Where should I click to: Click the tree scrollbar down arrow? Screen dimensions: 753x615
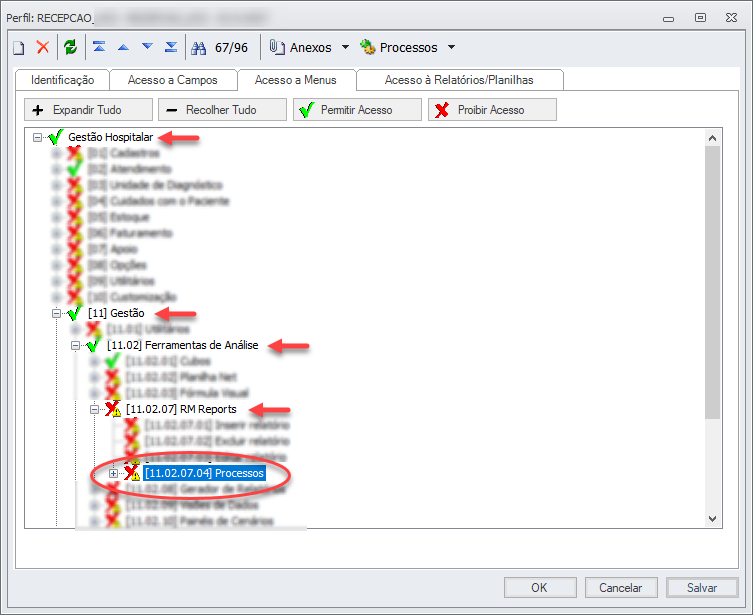click(712, 519)
